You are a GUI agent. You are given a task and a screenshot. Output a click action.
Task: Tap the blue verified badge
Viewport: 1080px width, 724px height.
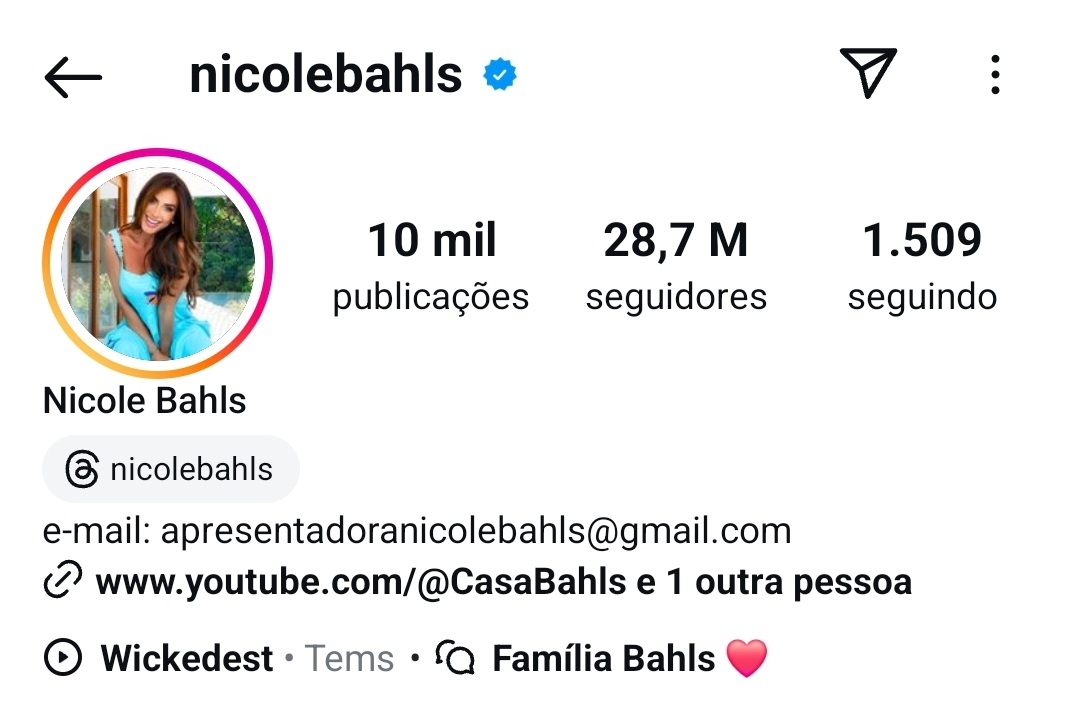[500, 74]
